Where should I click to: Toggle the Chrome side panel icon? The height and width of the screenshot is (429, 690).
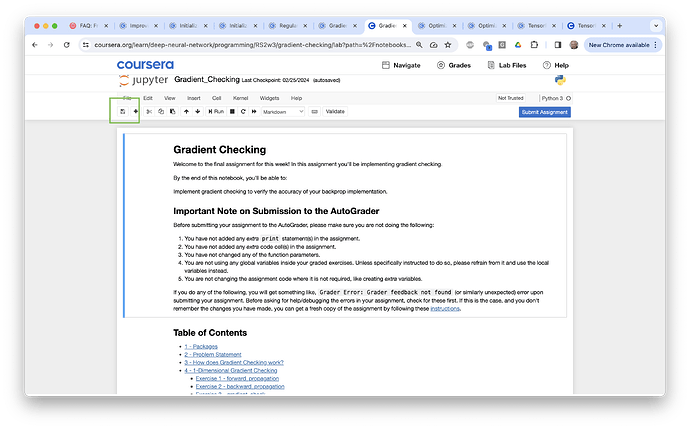point(558,45)
